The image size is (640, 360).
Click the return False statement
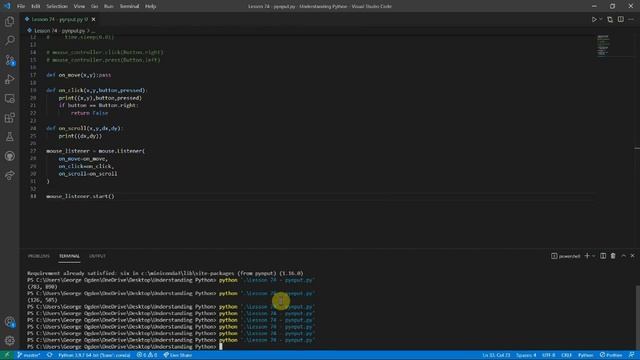click(89, 113)
